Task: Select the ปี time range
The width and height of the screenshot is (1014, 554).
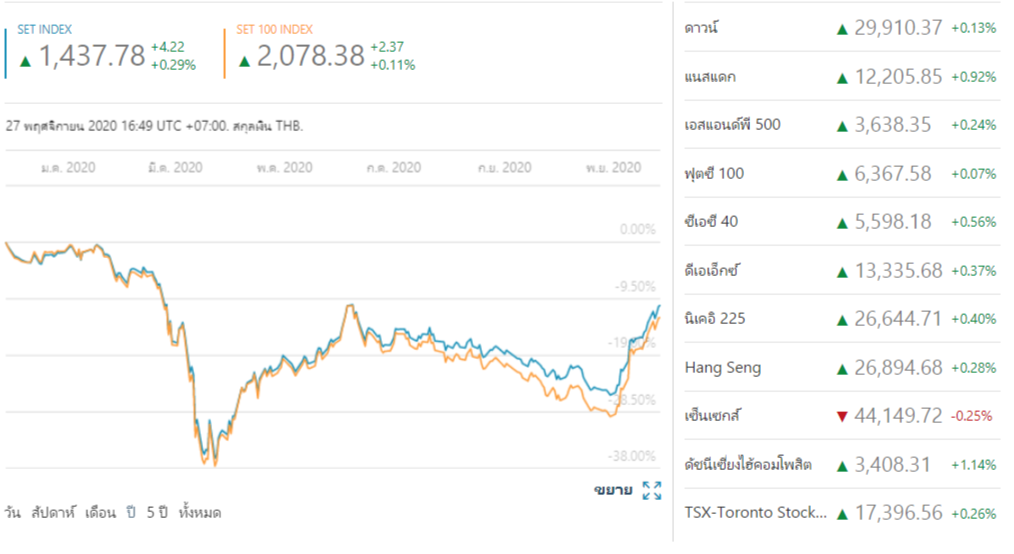Action: (x=130, y=513)
